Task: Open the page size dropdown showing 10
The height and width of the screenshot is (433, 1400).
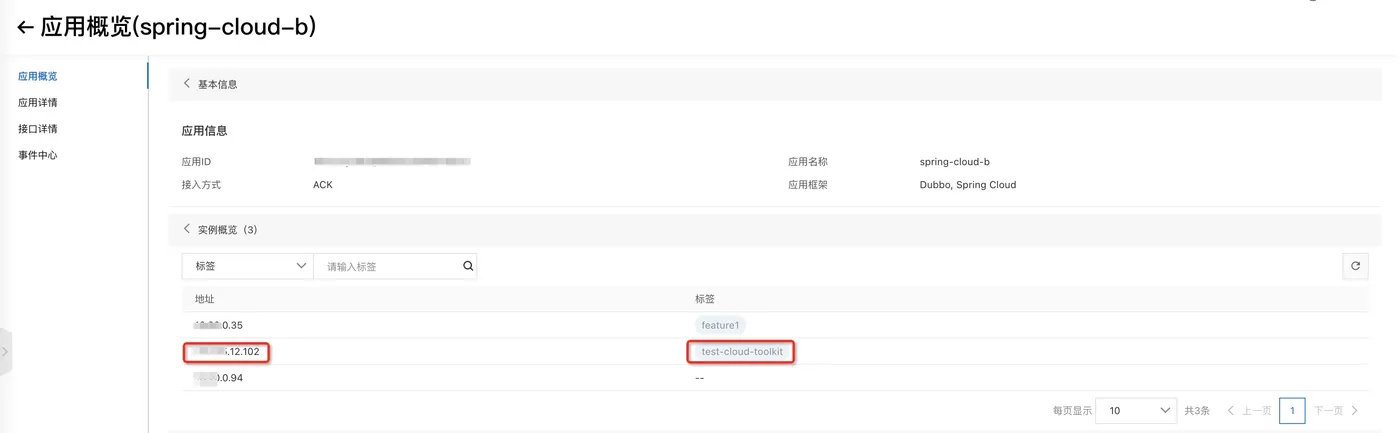Action: 1136,410
